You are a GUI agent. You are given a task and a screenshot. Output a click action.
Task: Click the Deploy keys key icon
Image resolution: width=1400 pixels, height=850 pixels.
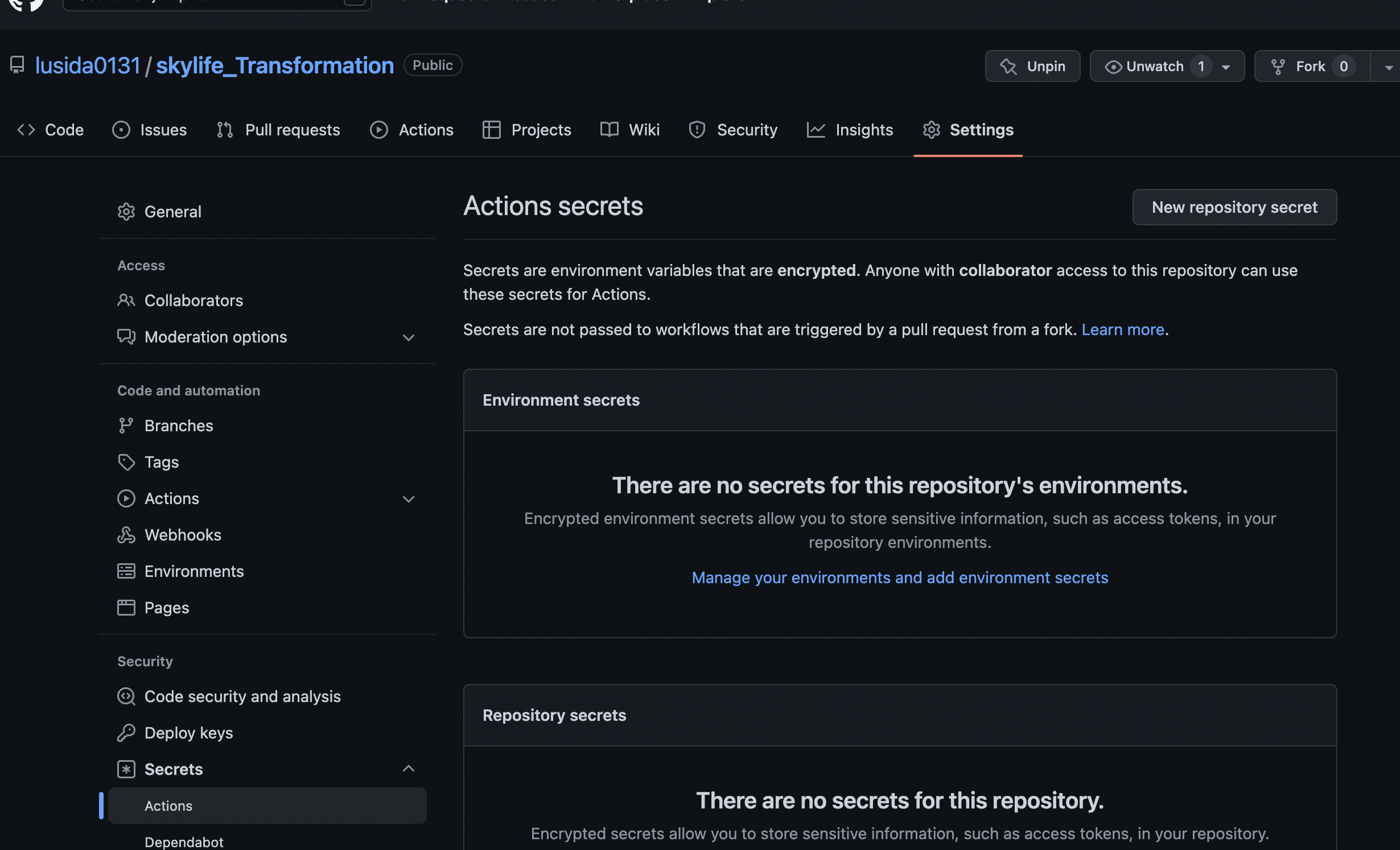click(x=126, y=733)
